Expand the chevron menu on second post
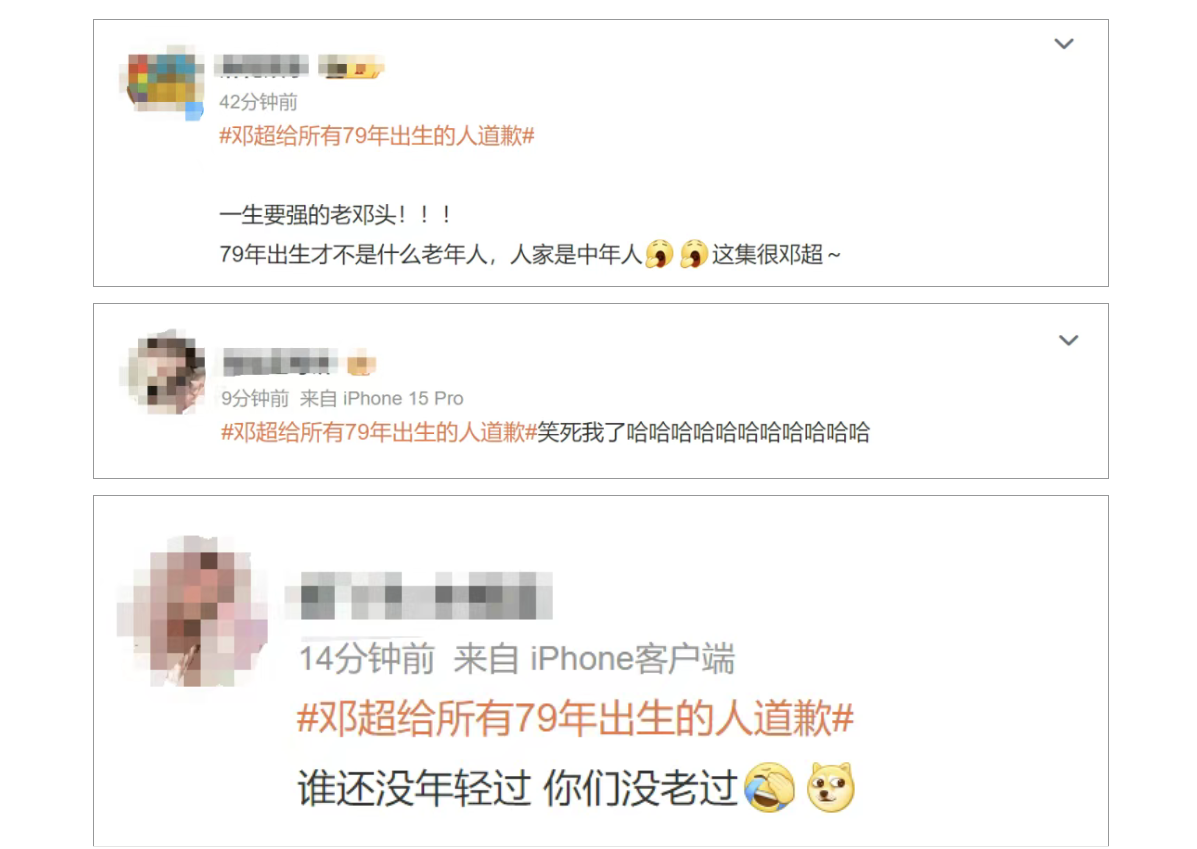 1068,340
